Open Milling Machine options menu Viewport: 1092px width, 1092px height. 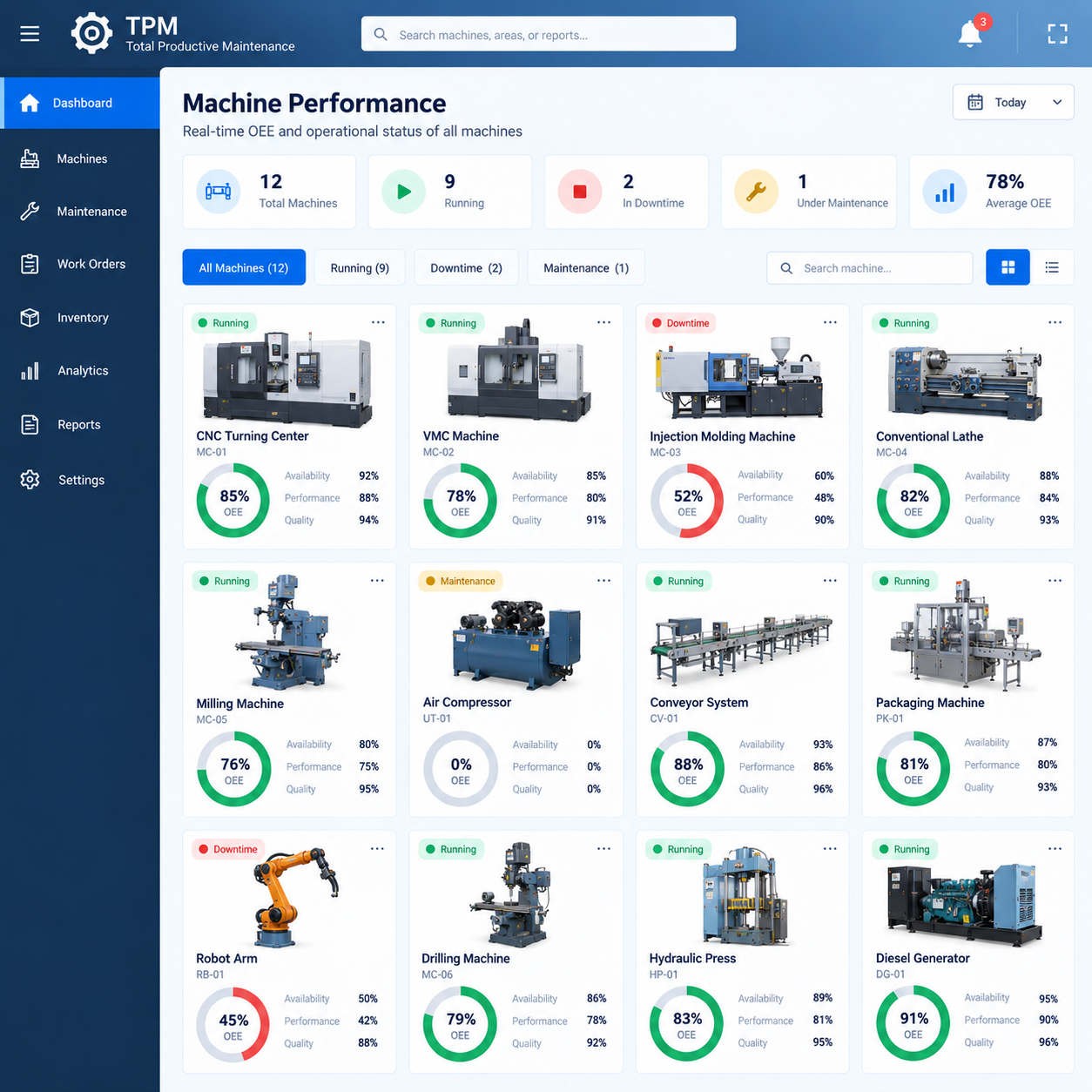point(377,581)
